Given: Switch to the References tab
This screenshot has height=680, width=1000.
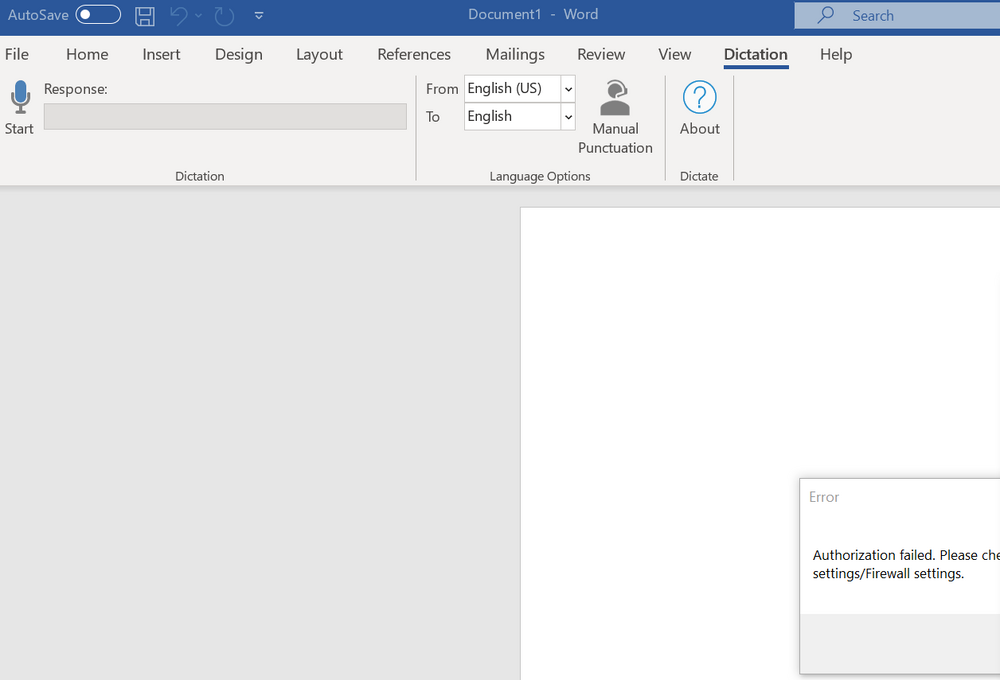Looking at the screenshot, I should pos(414,54).
